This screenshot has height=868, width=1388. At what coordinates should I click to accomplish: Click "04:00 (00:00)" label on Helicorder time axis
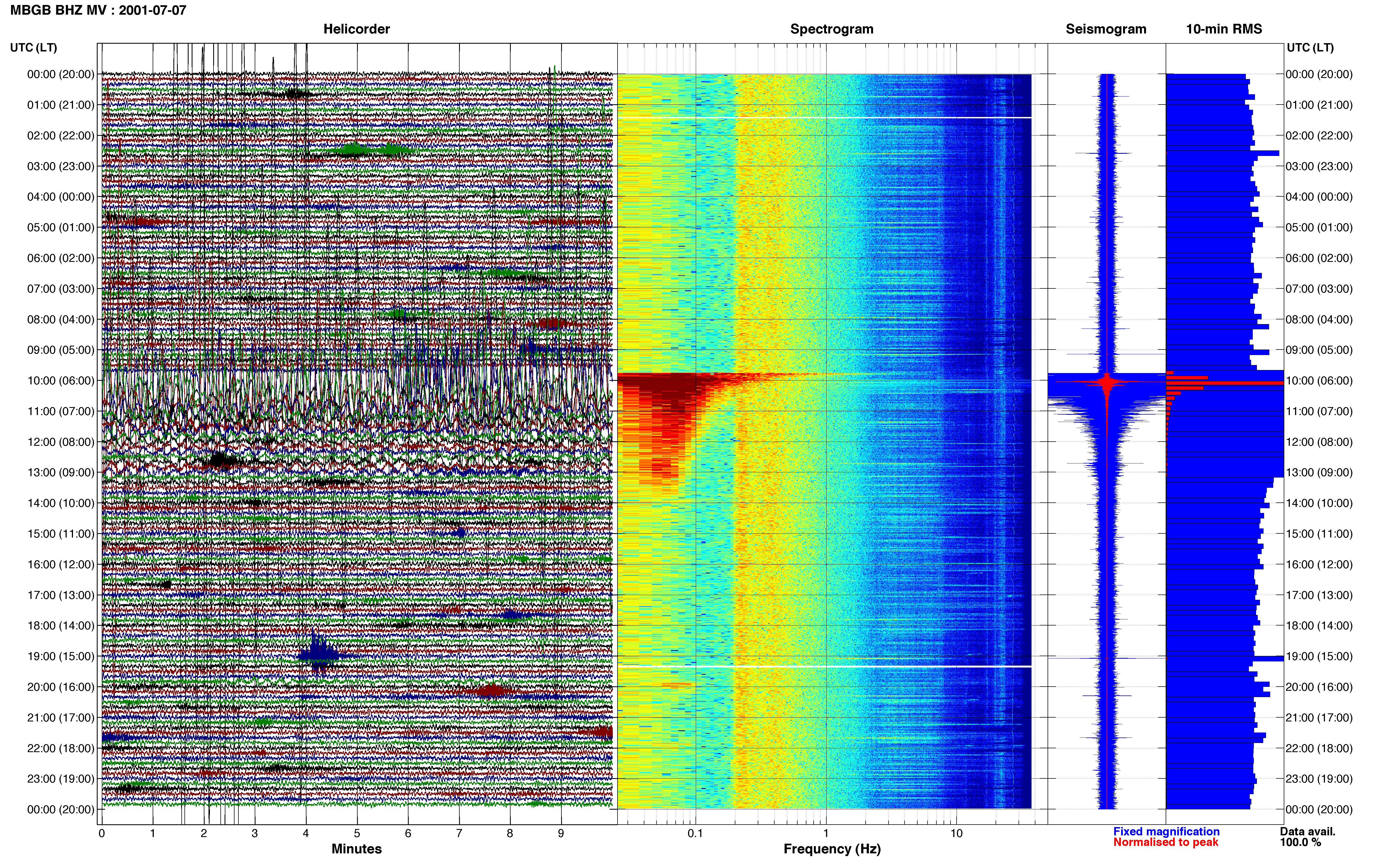click(x=61, y=197)
